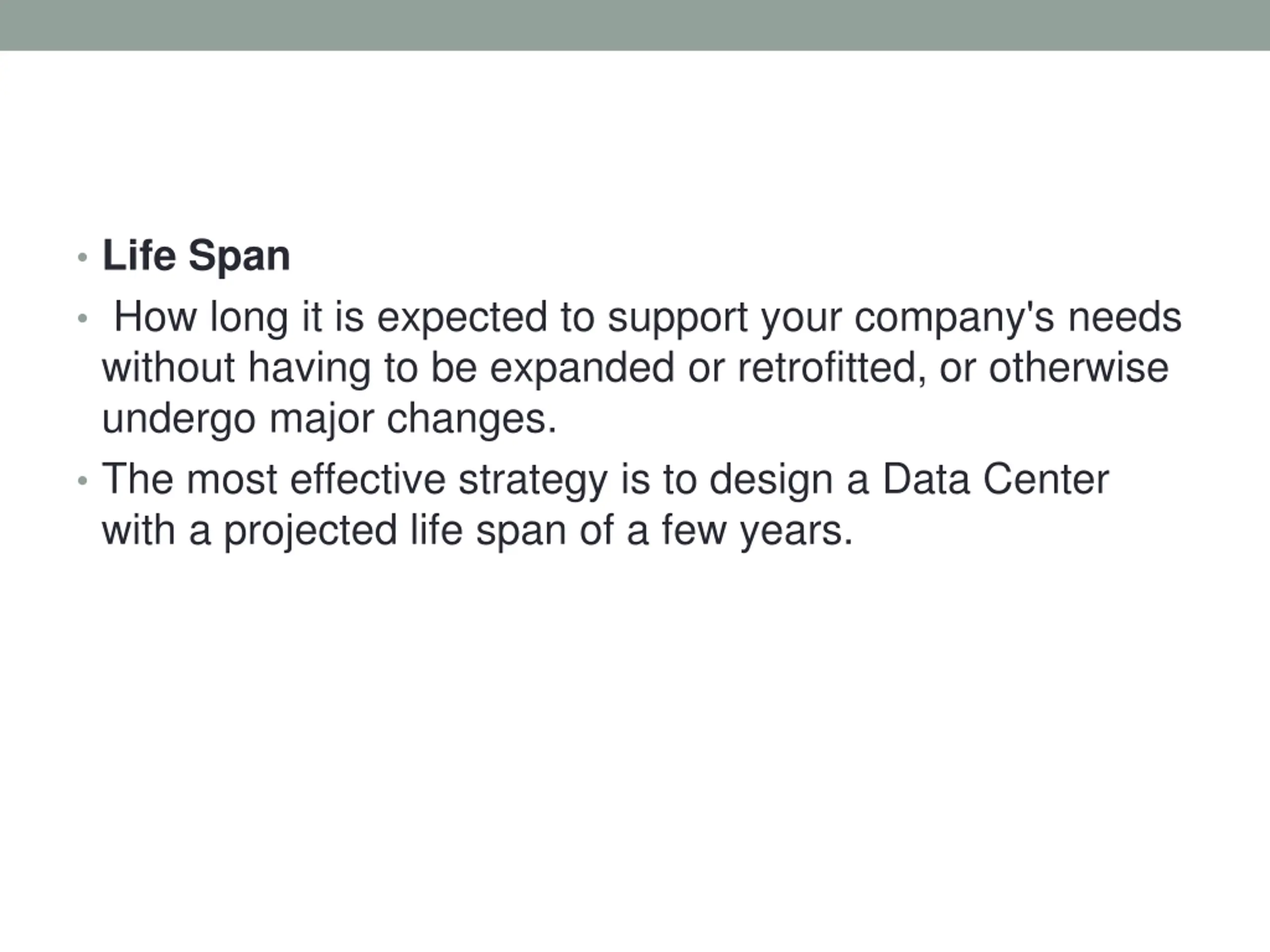The height and width of the screenshot is (952, 1270).
Task: Click the bold "Life Span" heading
Action: click(x=196, y=256)
